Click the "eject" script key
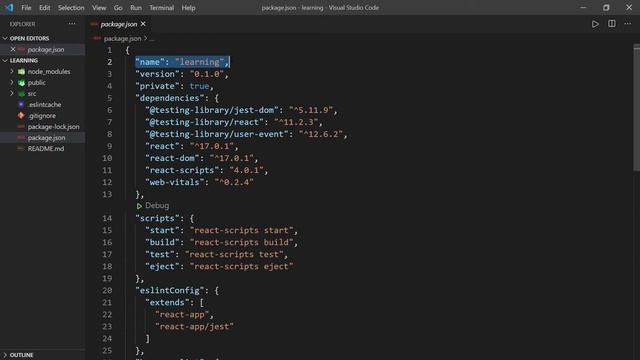 coord(162,267)
